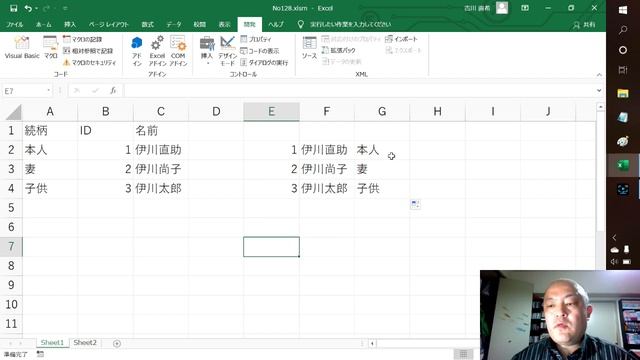The image size is (640, 360).
Task: Click 拡張パック (Expansion Packs)
Action: click(x=338, y=50)
